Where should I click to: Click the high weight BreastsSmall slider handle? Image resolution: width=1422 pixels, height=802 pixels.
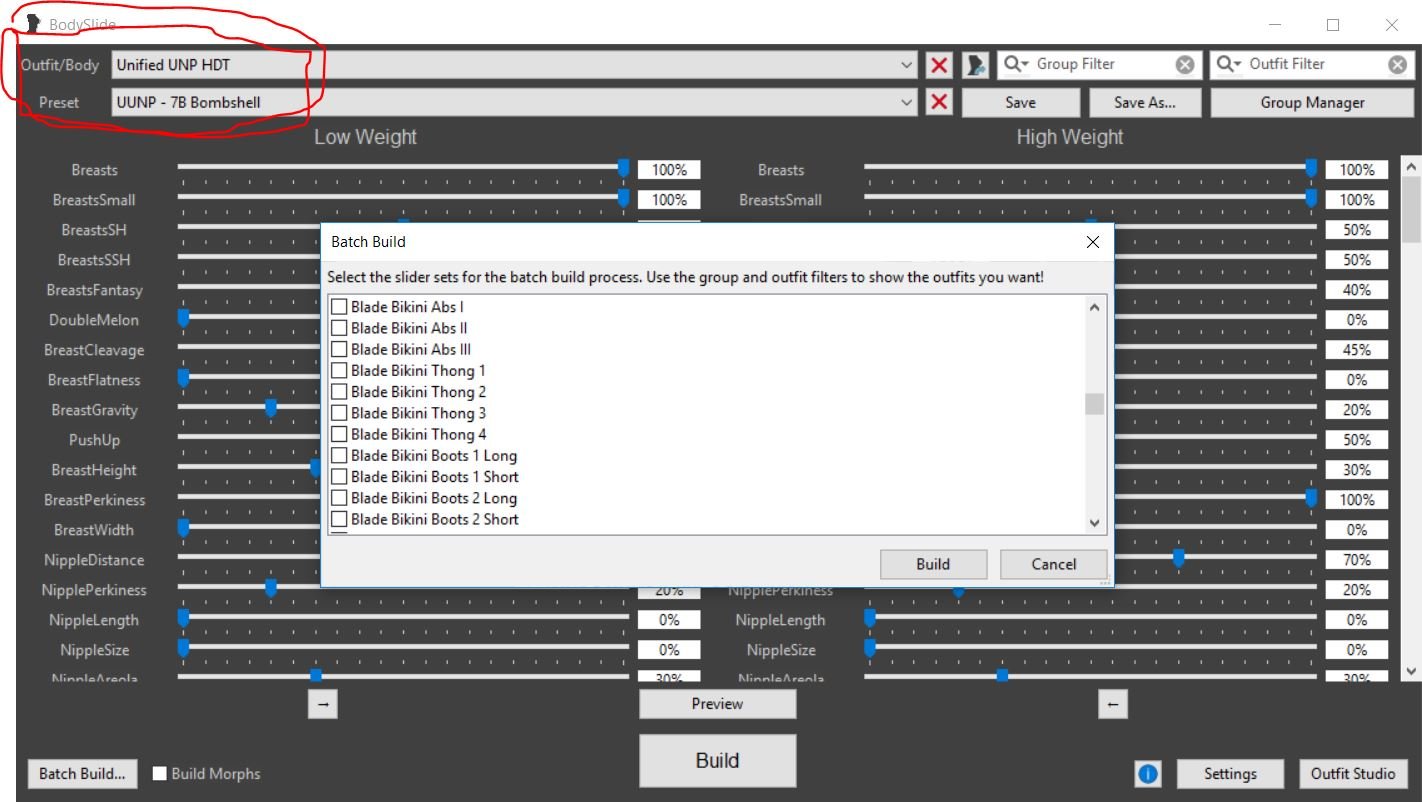[x=1311, y=198]
